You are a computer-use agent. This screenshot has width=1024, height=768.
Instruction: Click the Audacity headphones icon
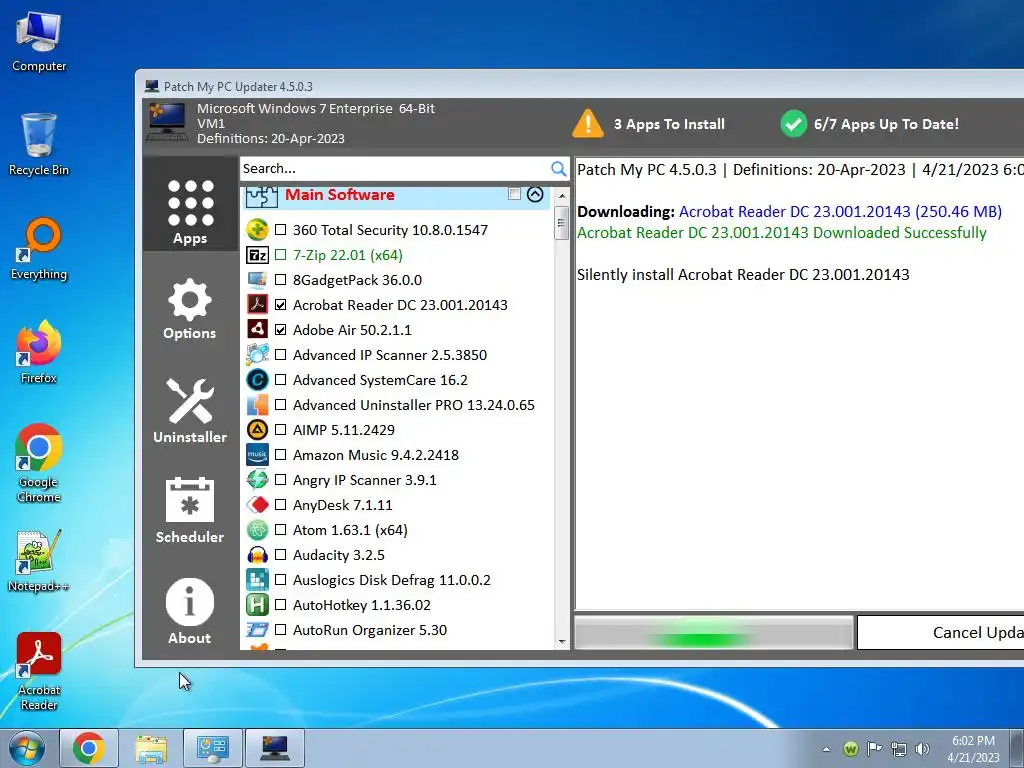tap(257, 555)
